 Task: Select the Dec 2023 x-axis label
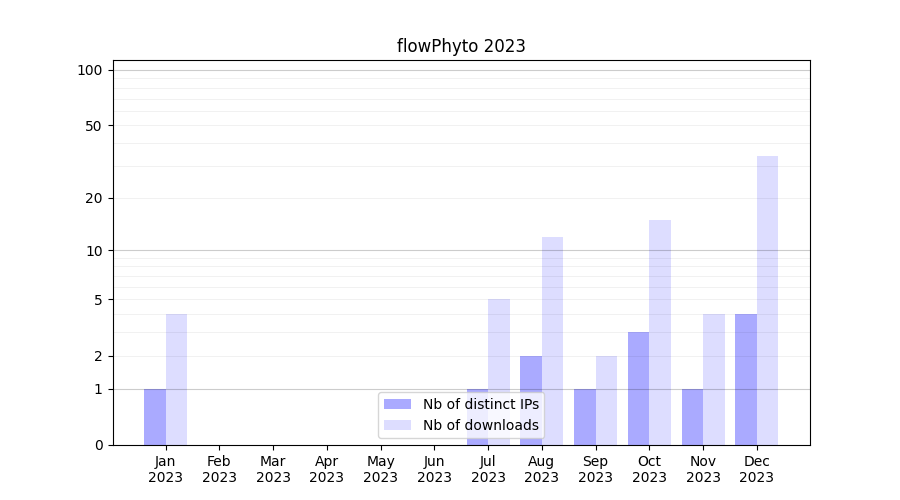[757, 469]
